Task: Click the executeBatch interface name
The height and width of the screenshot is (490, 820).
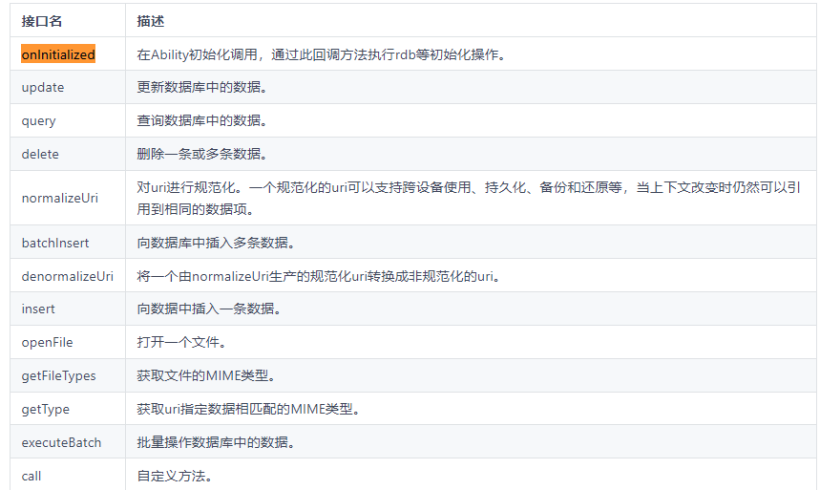Action: click(x=61, y=442)
